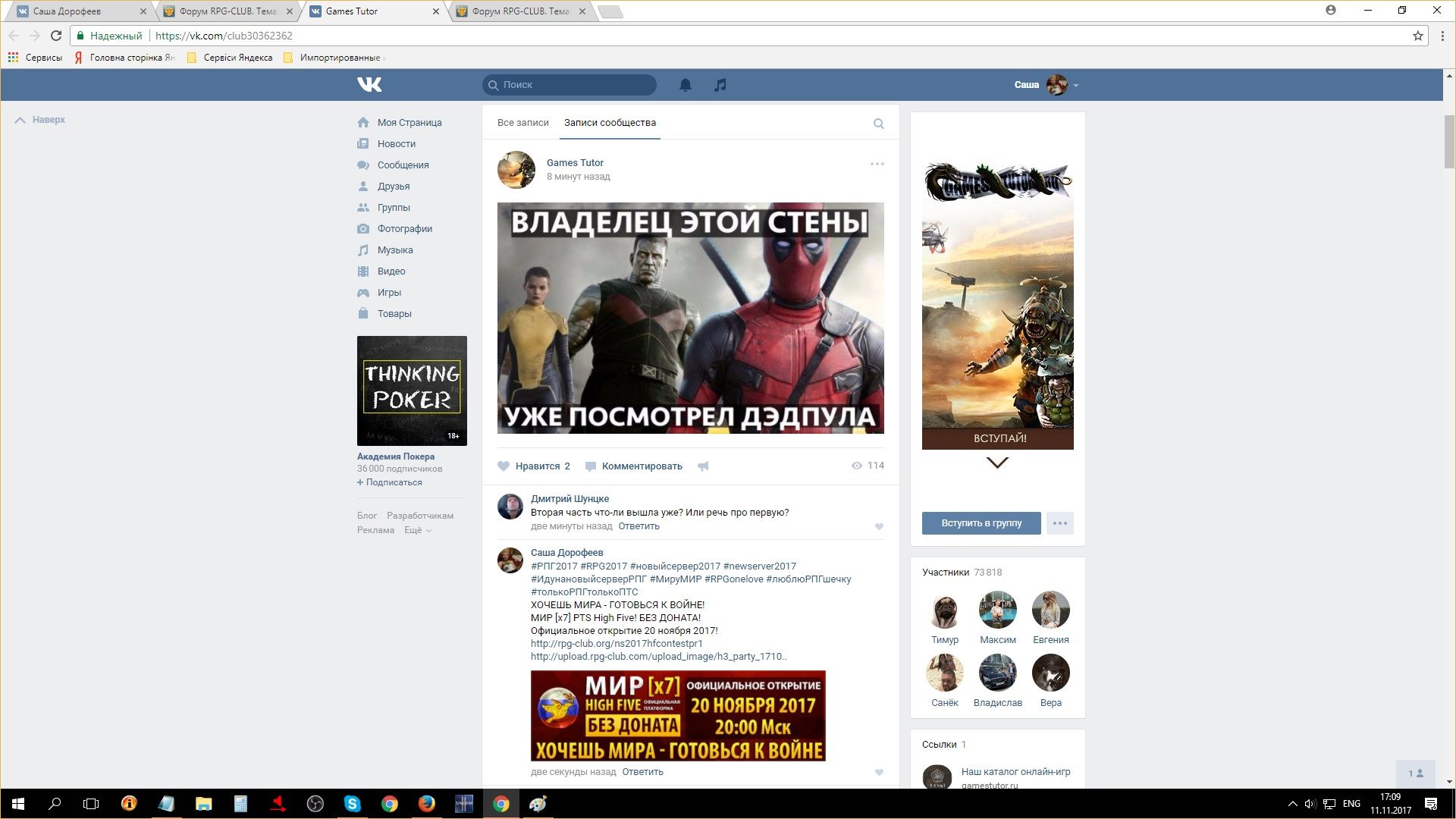
Task: Click Games Tutor post avatar
Action: coord(516,170)
